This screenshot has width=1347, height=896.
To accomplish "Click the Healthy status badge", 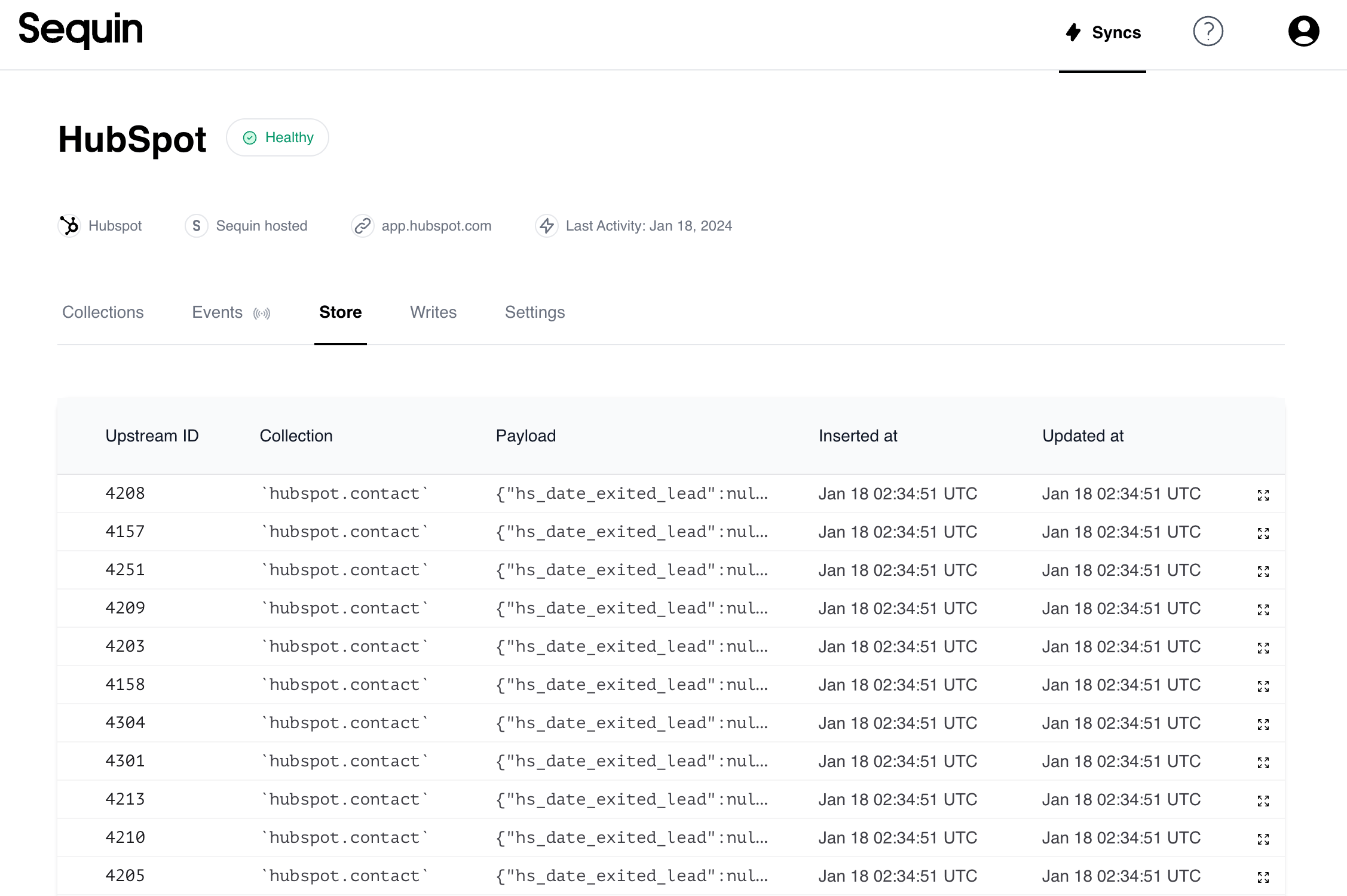I will point(277,137).
